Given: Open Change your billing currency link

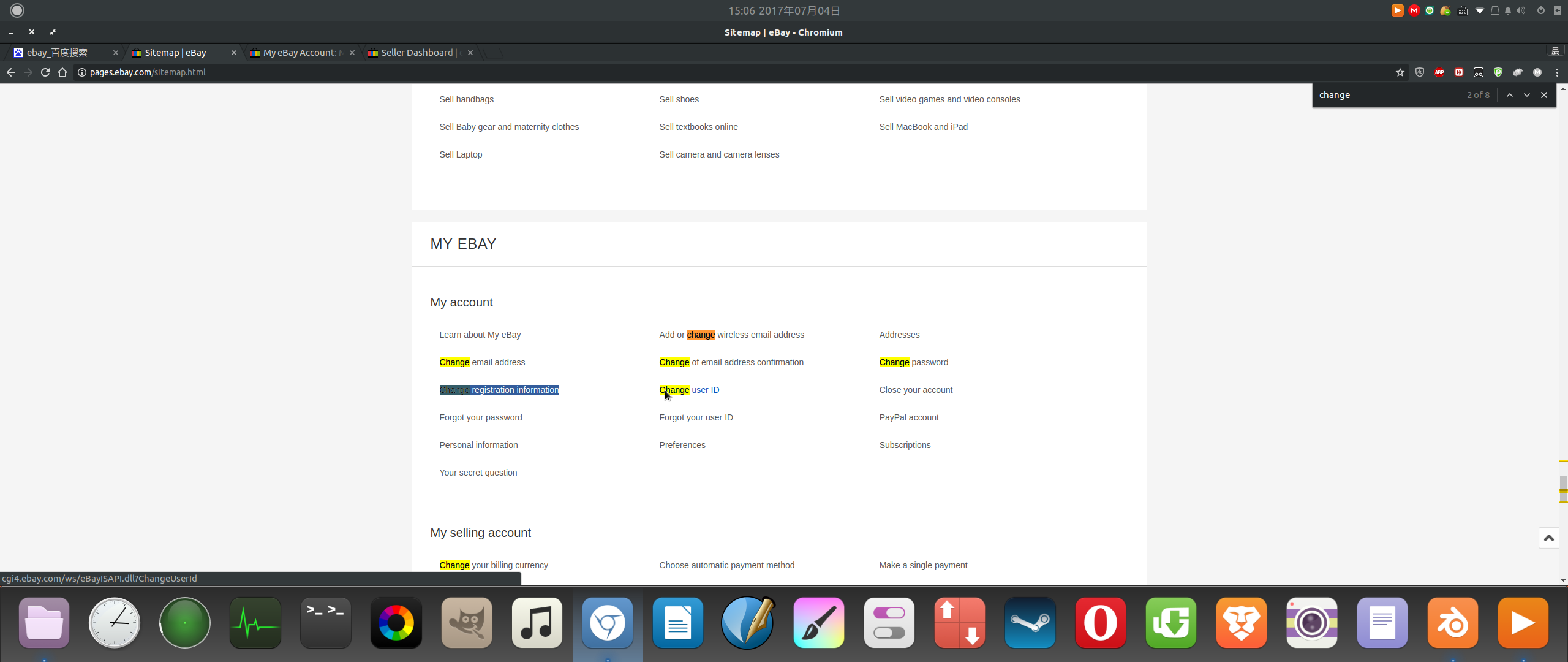Looking at the screenshot, I should (494, 565).
